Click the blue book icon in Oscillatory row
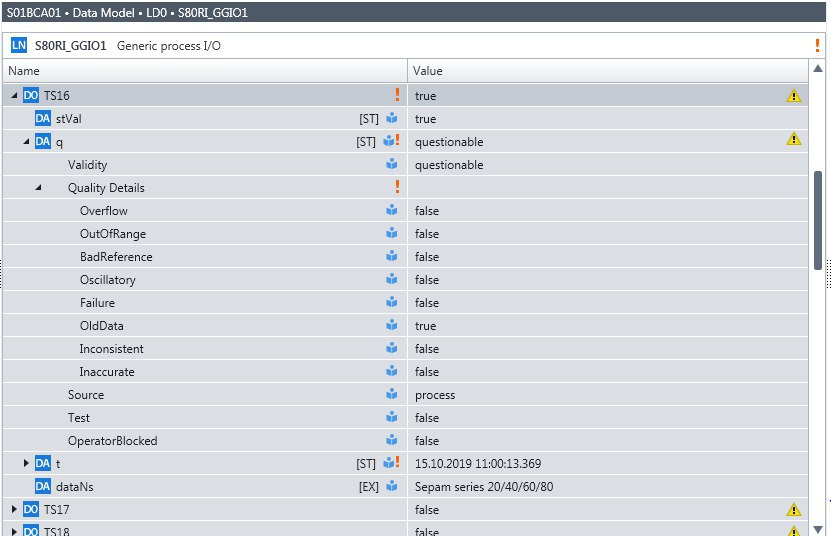Screen dimensions: 831x536 (392, 279)
